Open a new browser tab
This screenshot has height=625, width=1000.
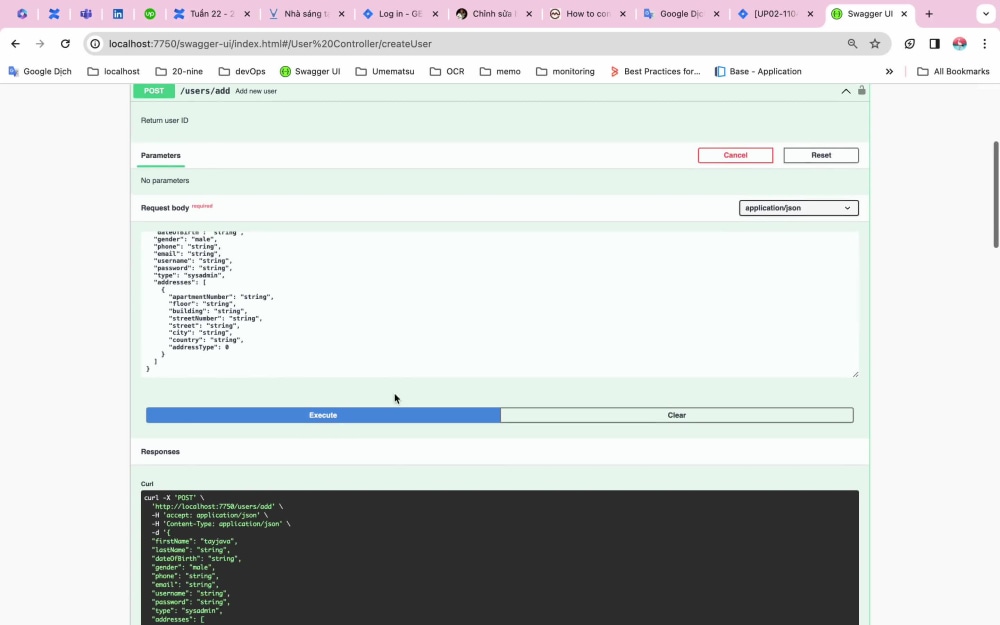(929, 13)
